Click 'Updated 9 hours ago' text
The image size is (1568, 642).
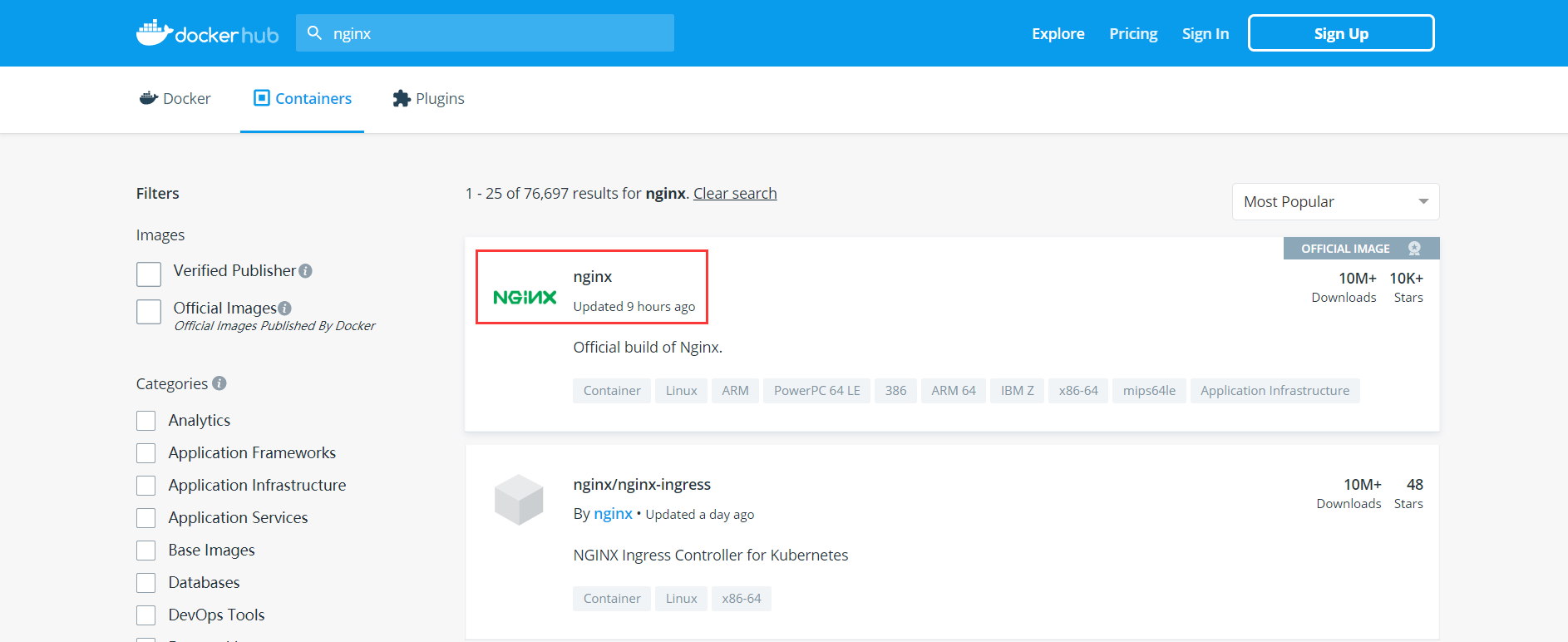[634, 307]
